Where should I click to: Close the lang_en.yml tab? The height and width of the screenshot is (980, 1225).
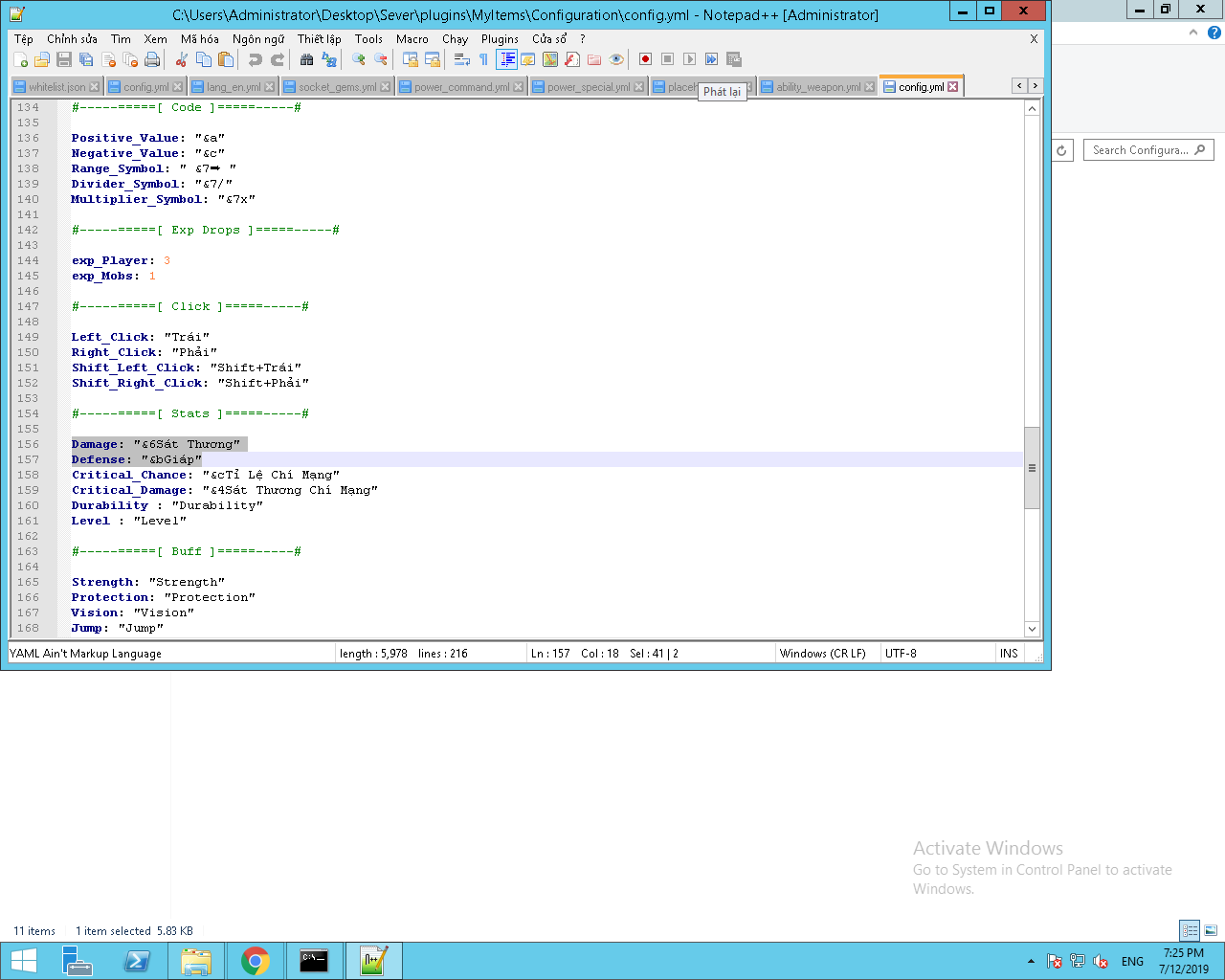point(270,87)
